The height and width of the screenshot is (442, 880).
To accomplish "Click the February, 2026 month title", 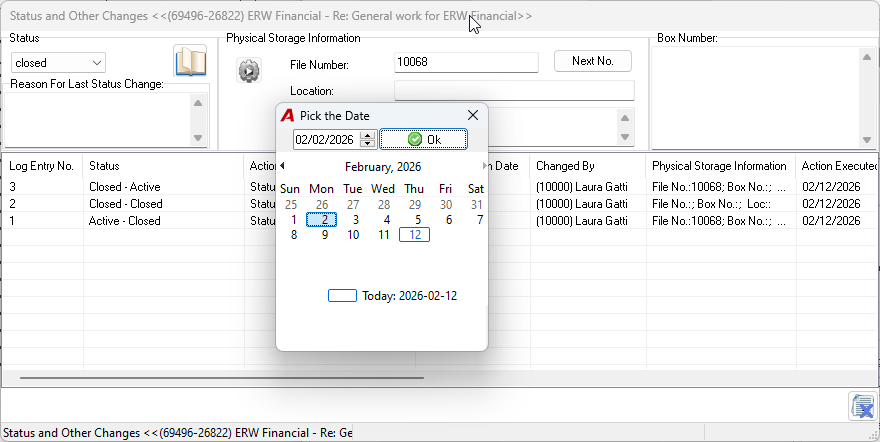I will (383, 167).
